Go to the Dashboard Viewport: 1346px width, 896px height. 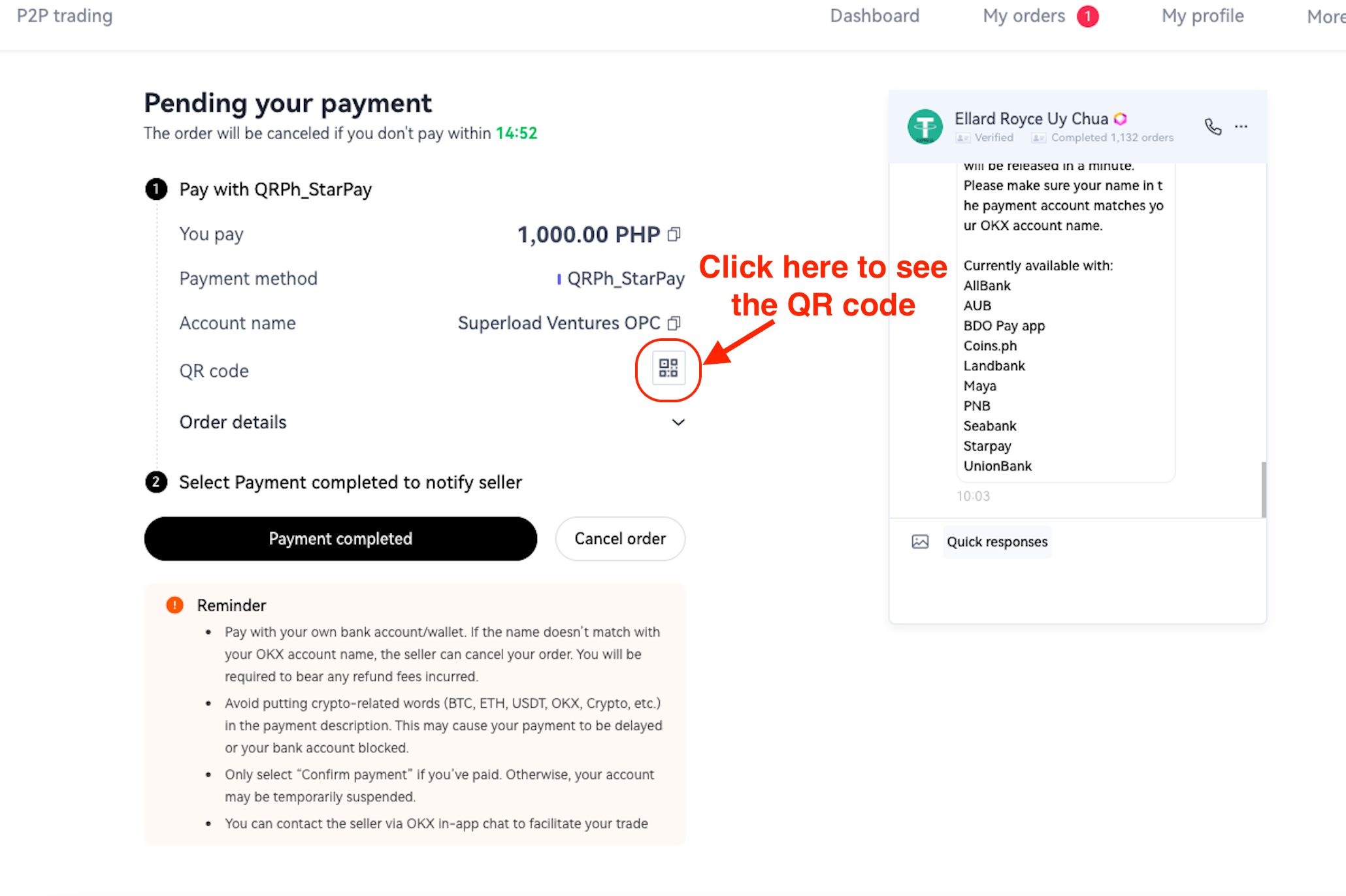[874, 16]
